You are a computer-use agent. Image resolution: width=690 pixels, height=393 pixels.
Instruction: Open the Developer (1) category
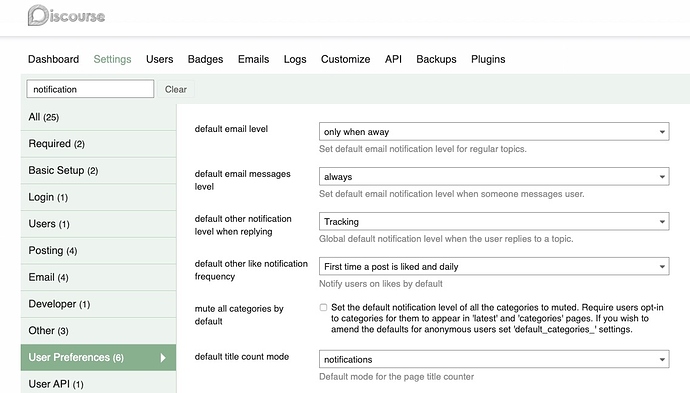[x=98, y=304]
